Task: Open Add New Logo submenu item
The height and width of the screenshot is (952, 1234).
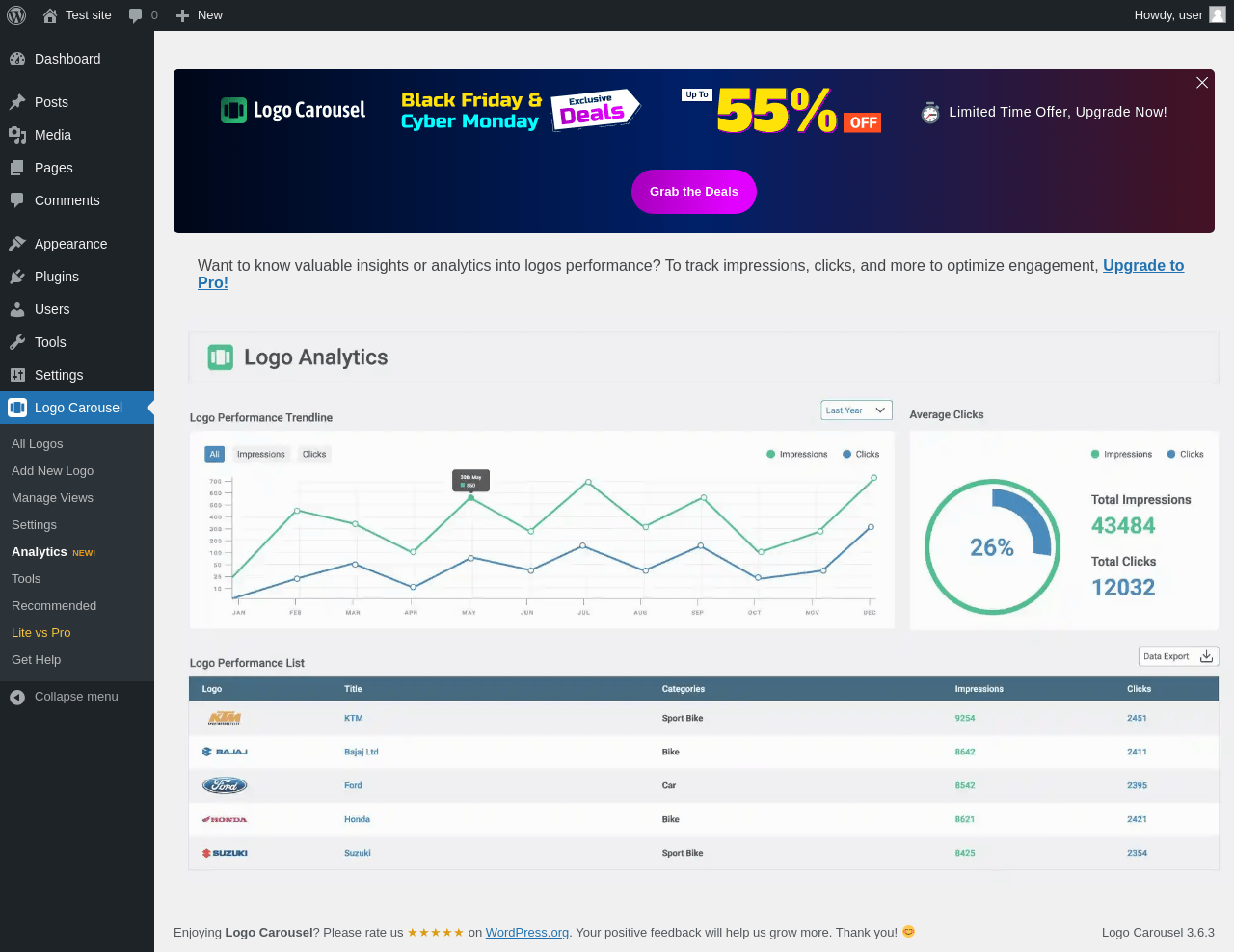Action: pyautogui.click(x=53, y=471)
